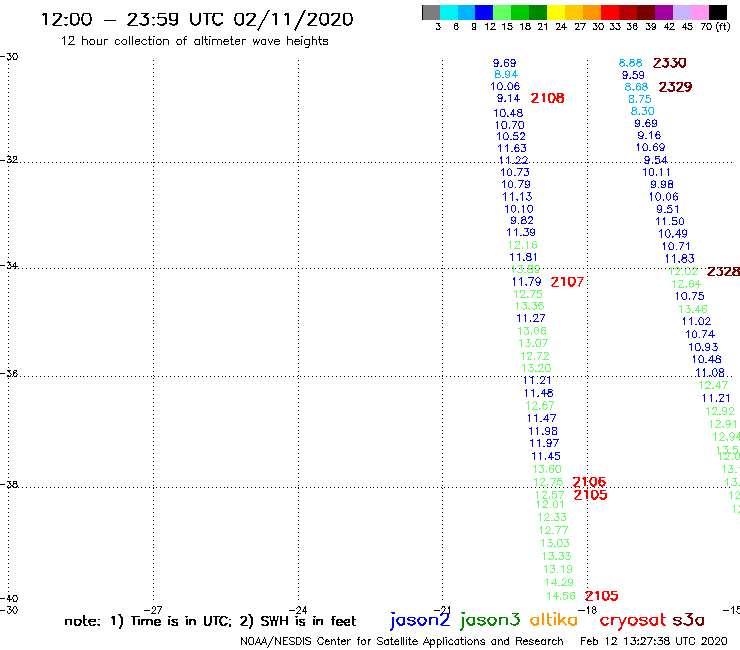Click the pink swatch near the 70 label

[699, 12]
